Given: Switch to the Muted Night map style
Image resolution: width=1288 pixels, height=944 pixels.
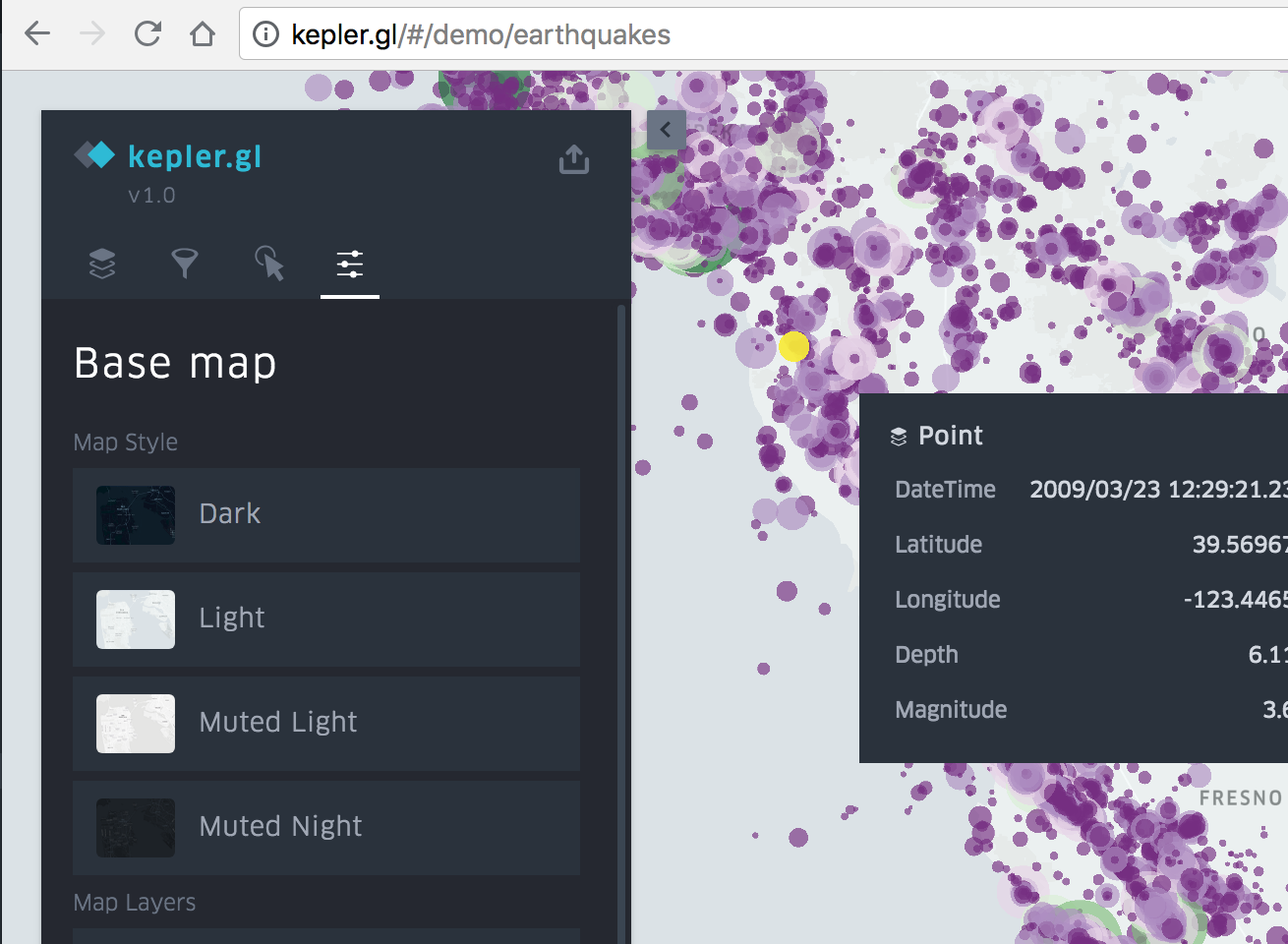Looking at the screenshot, I should pyautogui.click(x=325, y=827).
